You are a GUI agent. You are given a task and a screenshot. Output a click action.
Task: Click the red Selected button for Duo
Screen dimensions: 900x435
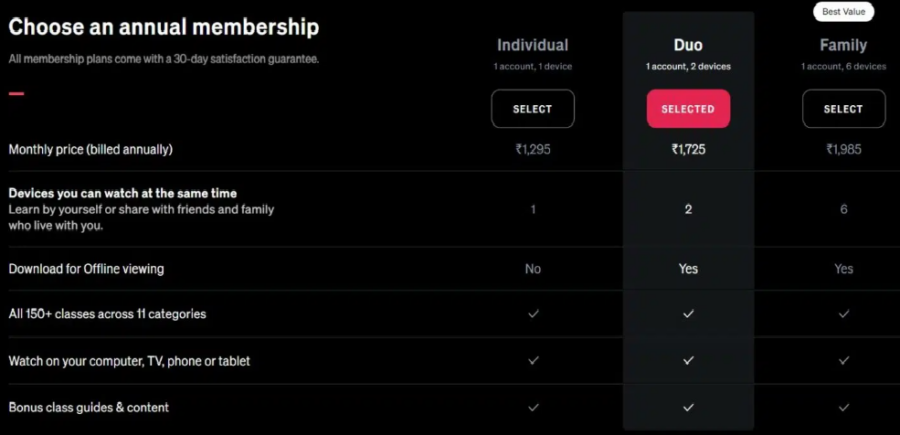click(x=688, y=109)
